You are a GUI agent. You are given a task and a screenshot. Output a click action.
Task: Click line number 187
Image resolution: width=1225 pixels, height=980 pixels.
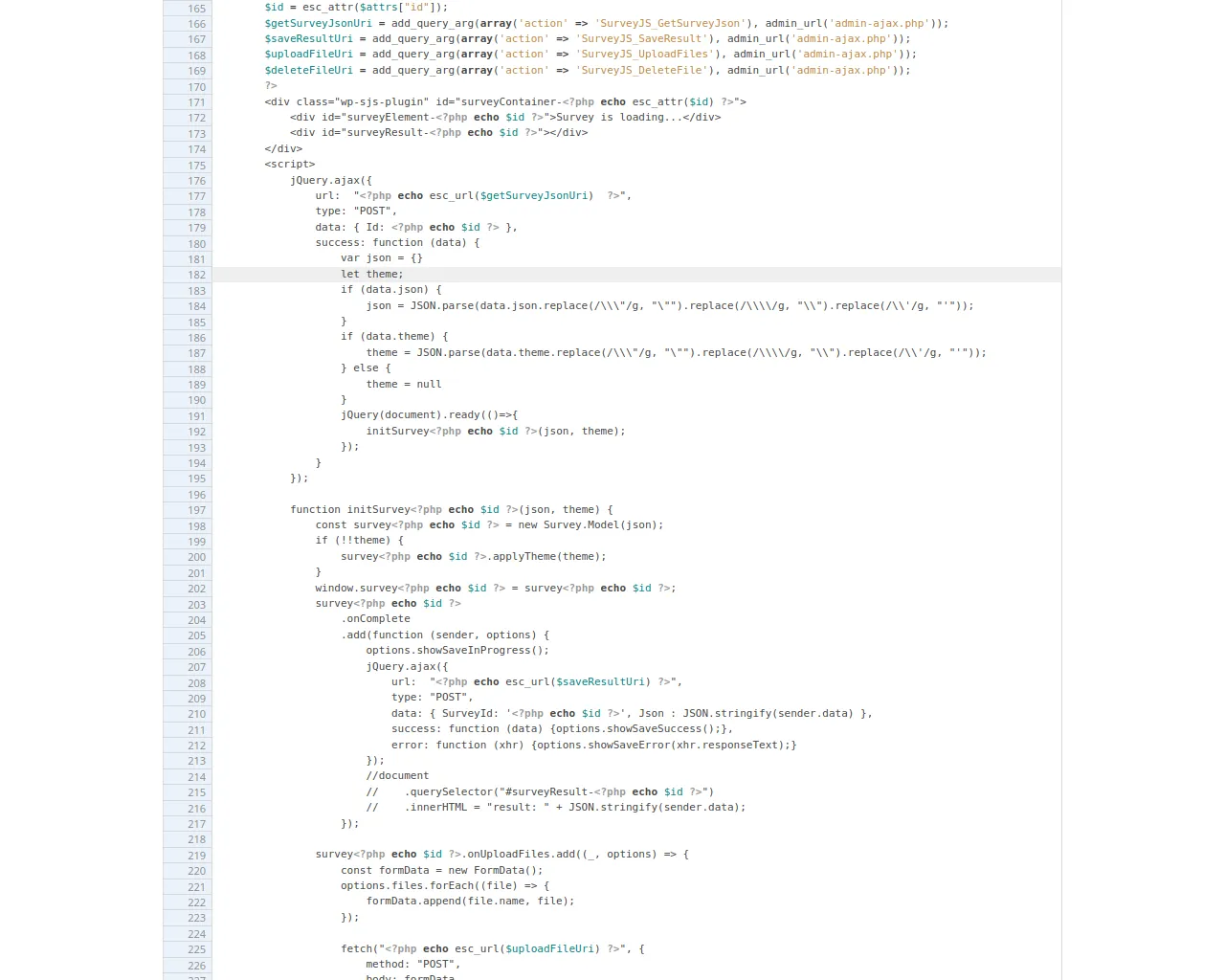(196, 353)
